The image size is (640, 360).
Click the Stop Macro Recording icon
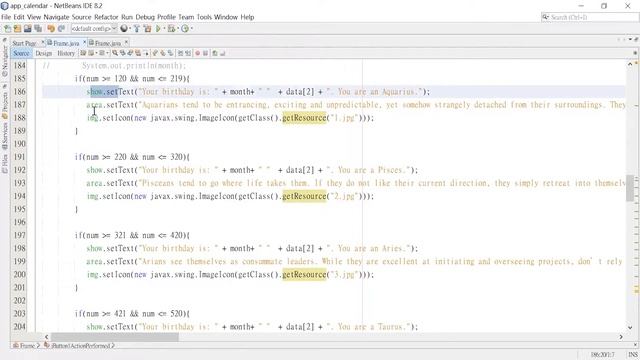tap(205, 53)
